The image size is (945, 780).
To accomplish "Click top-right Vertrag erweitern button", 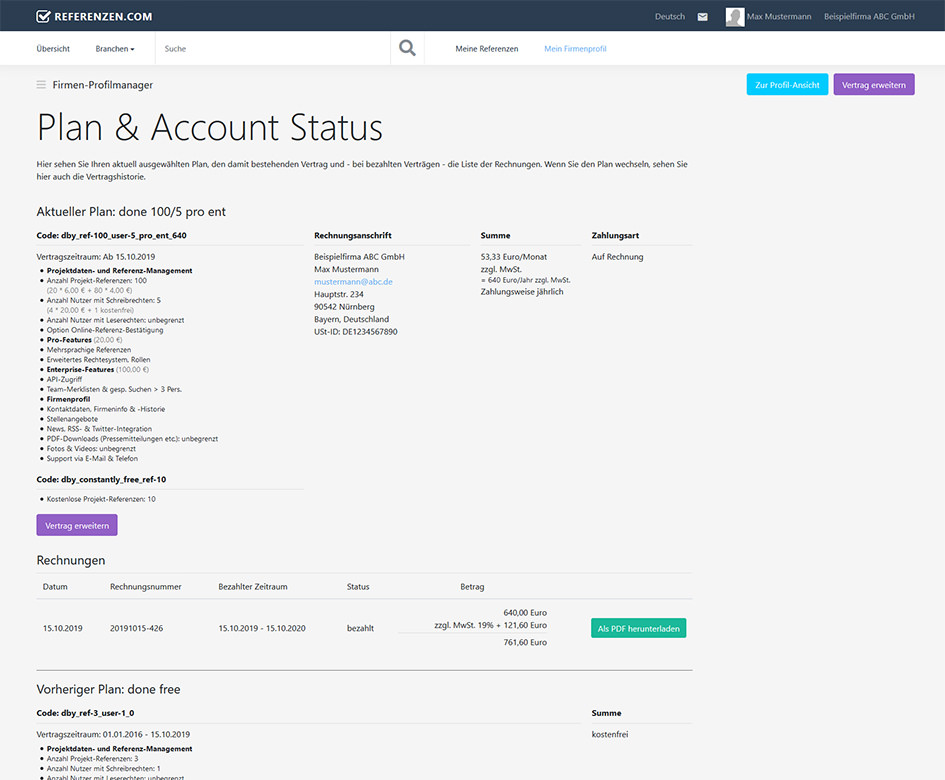I will pyautogui.click(x=873, y=85).
